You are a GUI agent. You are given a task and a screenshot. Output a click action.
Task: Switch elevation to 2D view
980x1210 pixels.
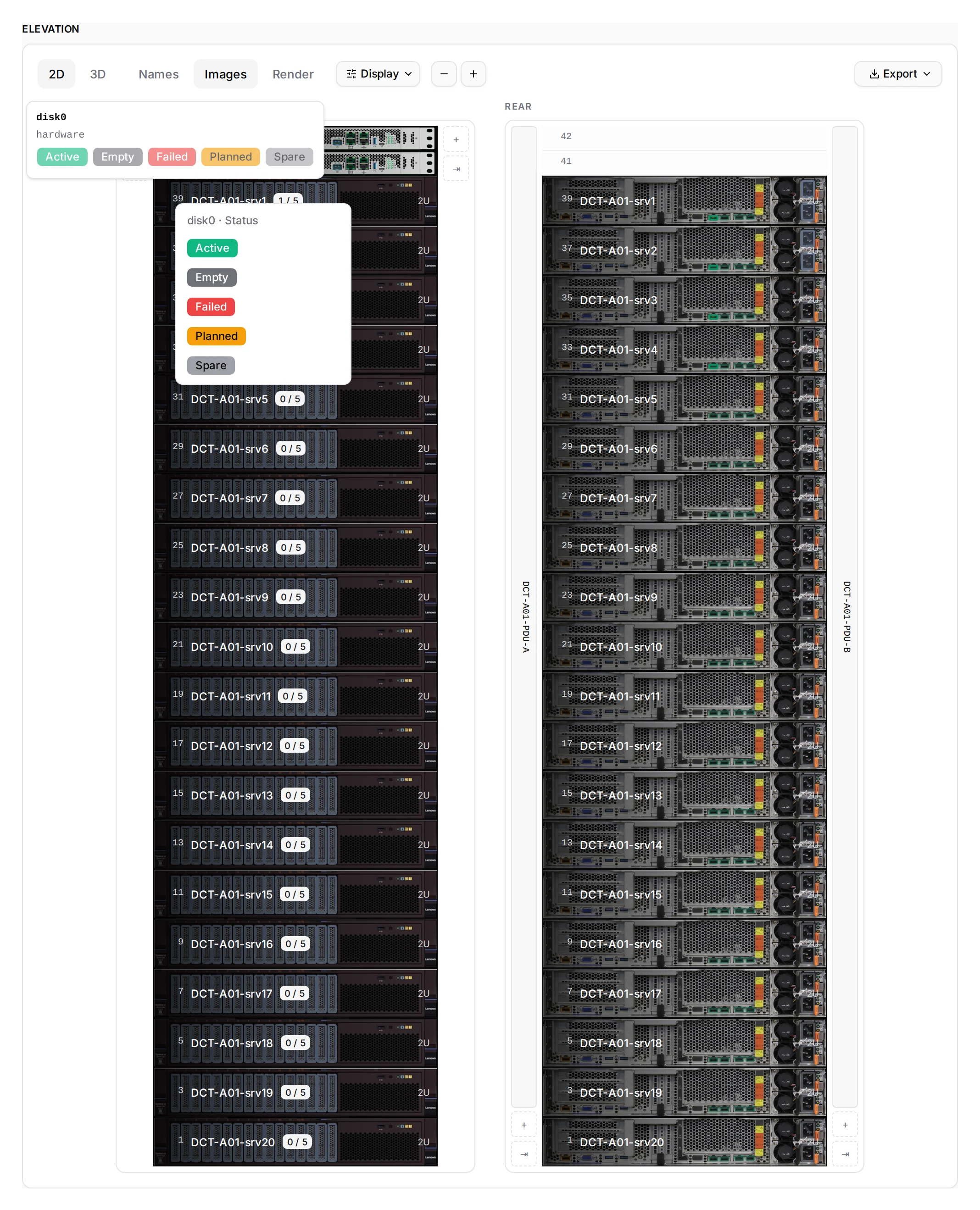coord(56,74)
